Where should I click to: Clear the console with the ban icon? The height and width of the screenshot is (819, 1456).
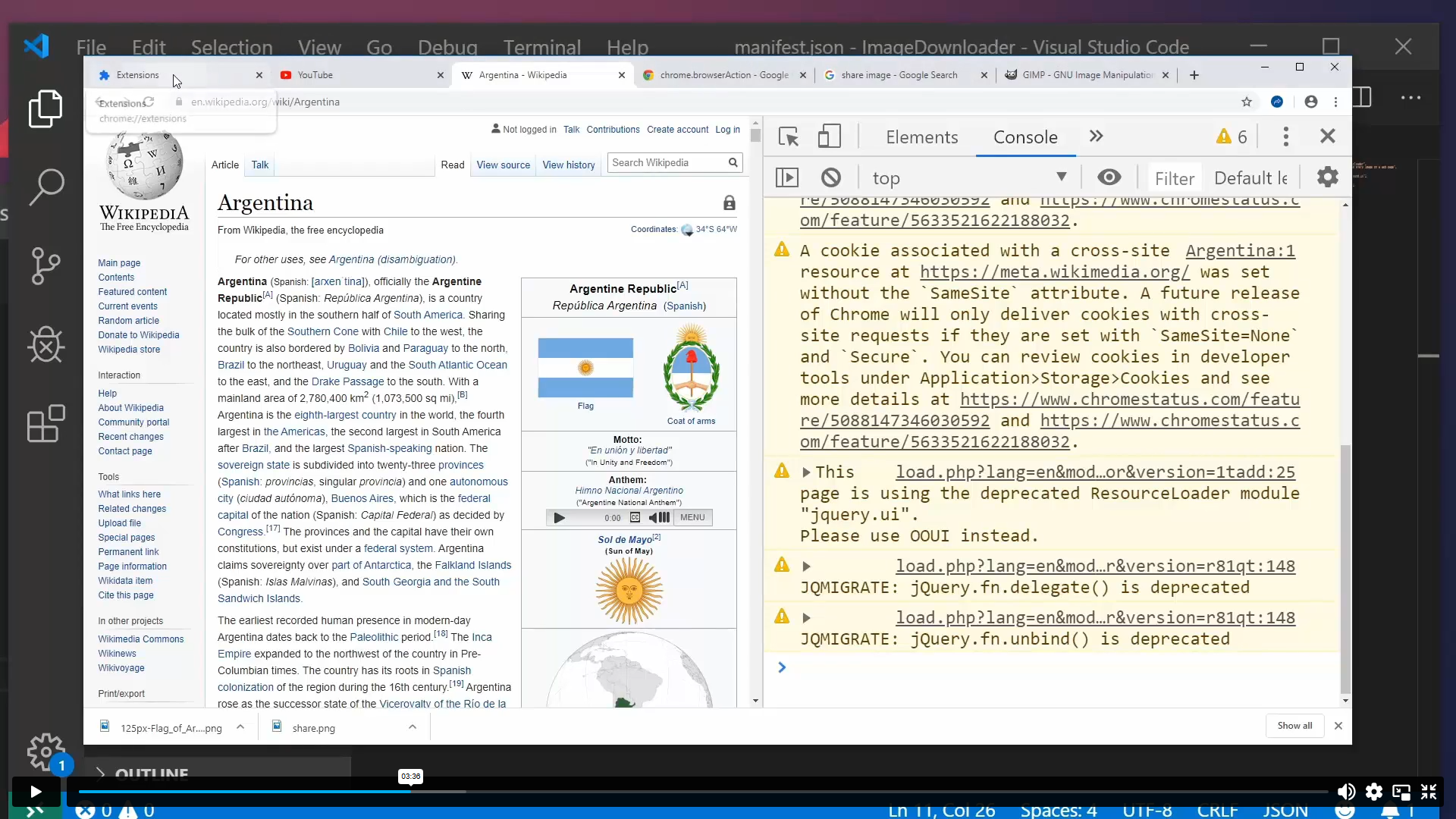(831, 177)
